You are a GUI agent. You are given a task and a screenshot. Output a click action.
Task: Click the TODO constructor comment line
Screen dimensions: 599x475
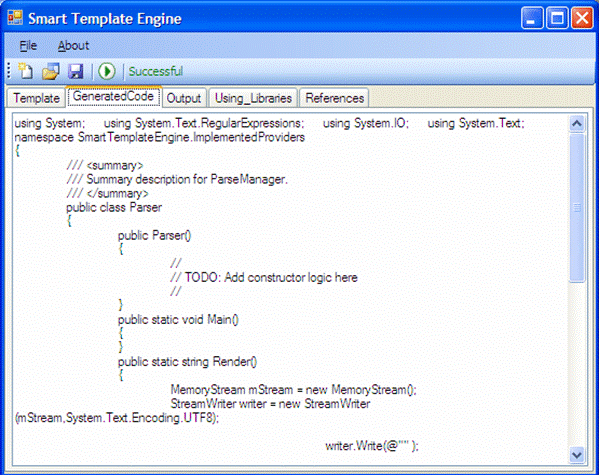[x=264, y=277]
